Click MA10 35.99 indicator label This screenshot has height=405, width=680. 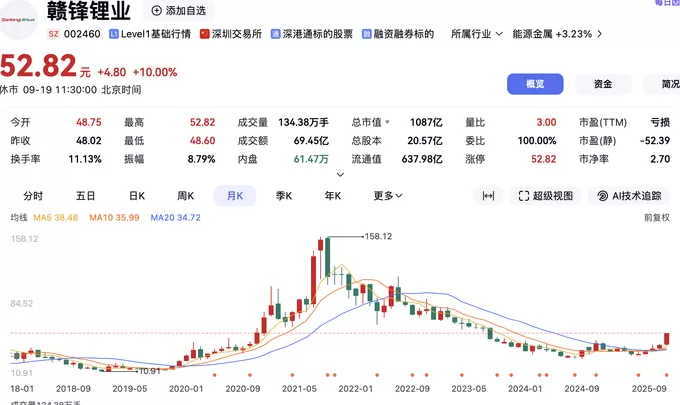pyautogui.click(x=114, y=217)
